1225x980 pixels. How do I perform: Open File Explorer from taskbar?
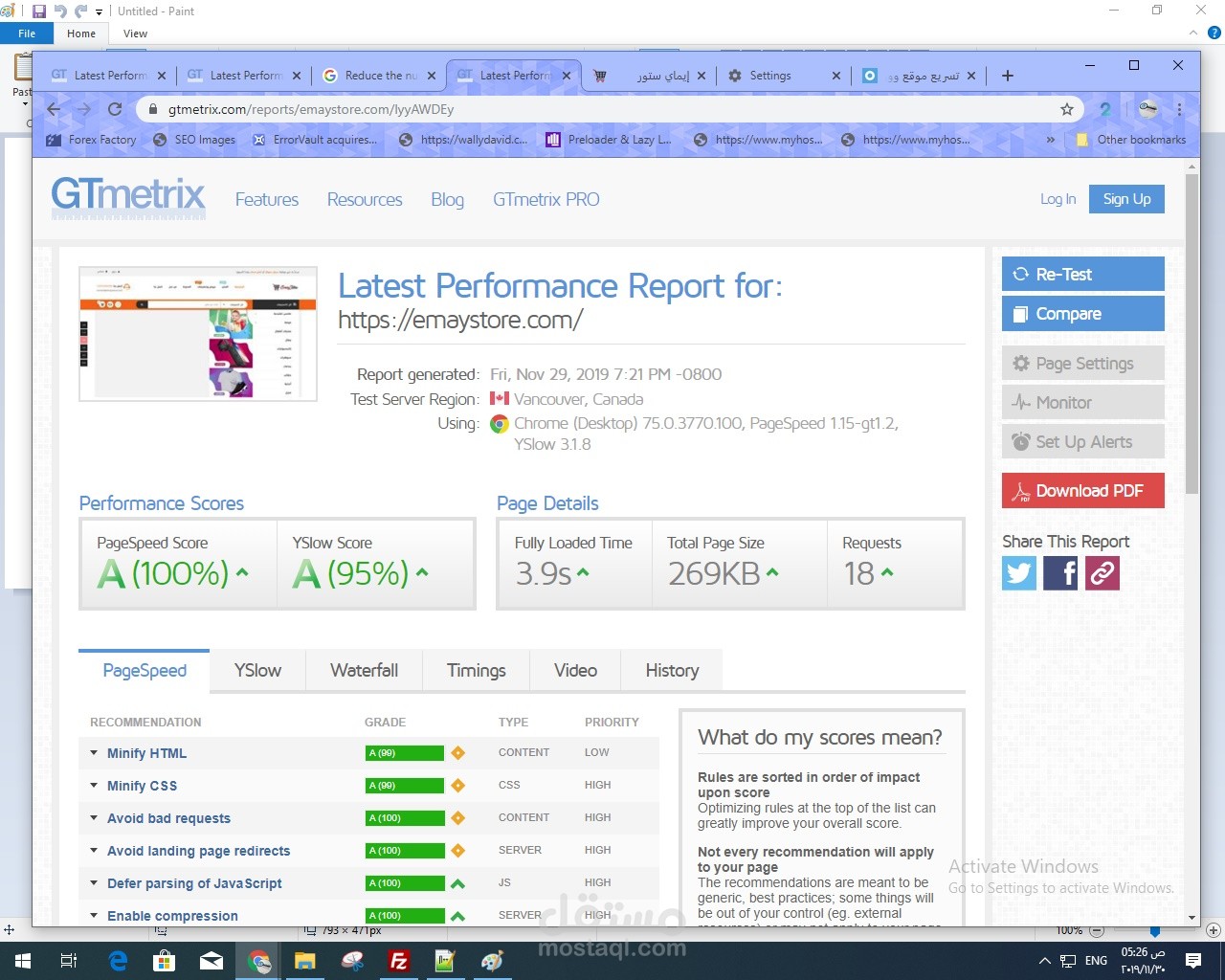click(305, 961)
